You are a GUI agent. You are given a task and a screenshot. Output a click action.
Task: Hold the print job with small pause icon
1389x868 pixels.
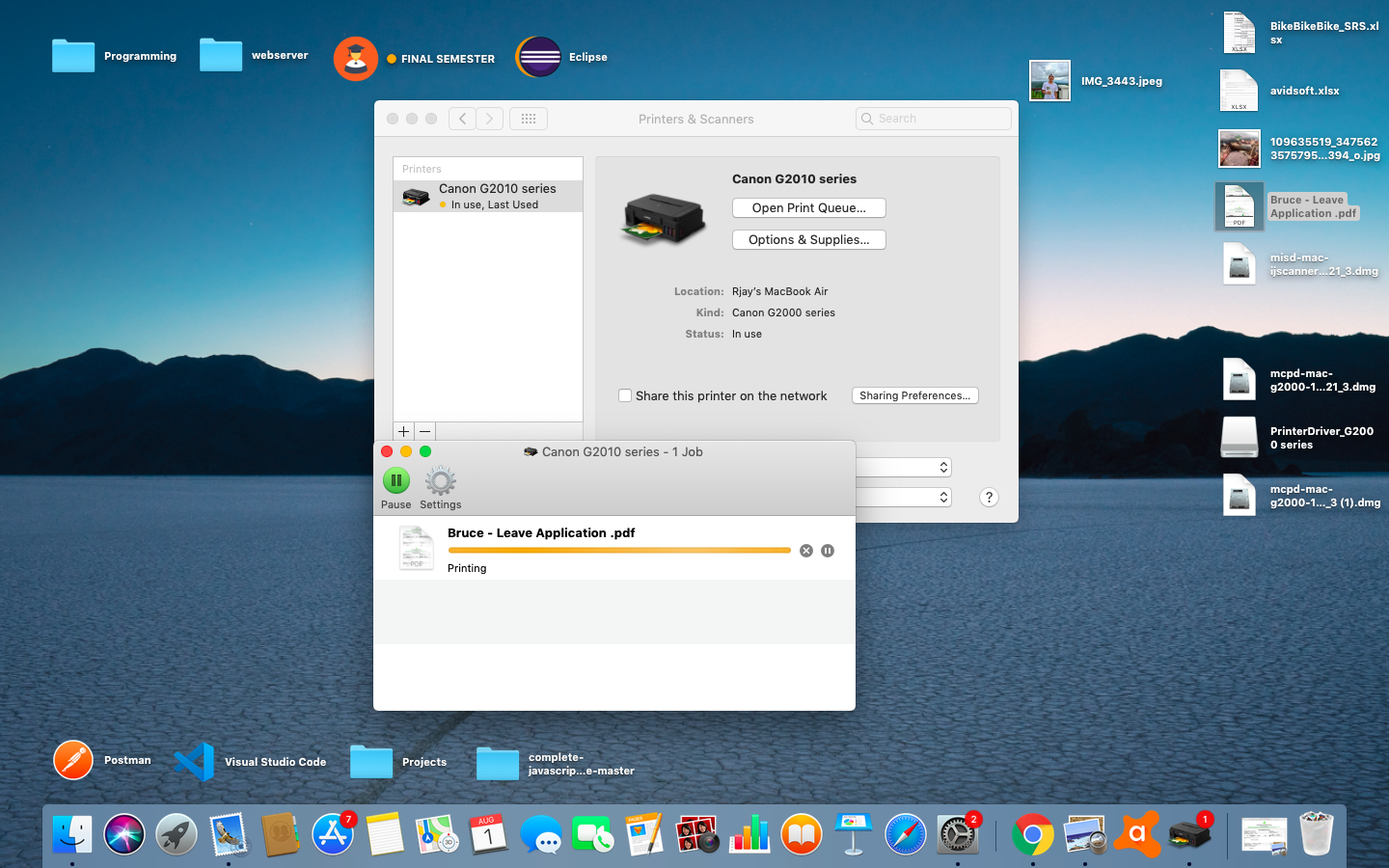(x=828, y=551)
